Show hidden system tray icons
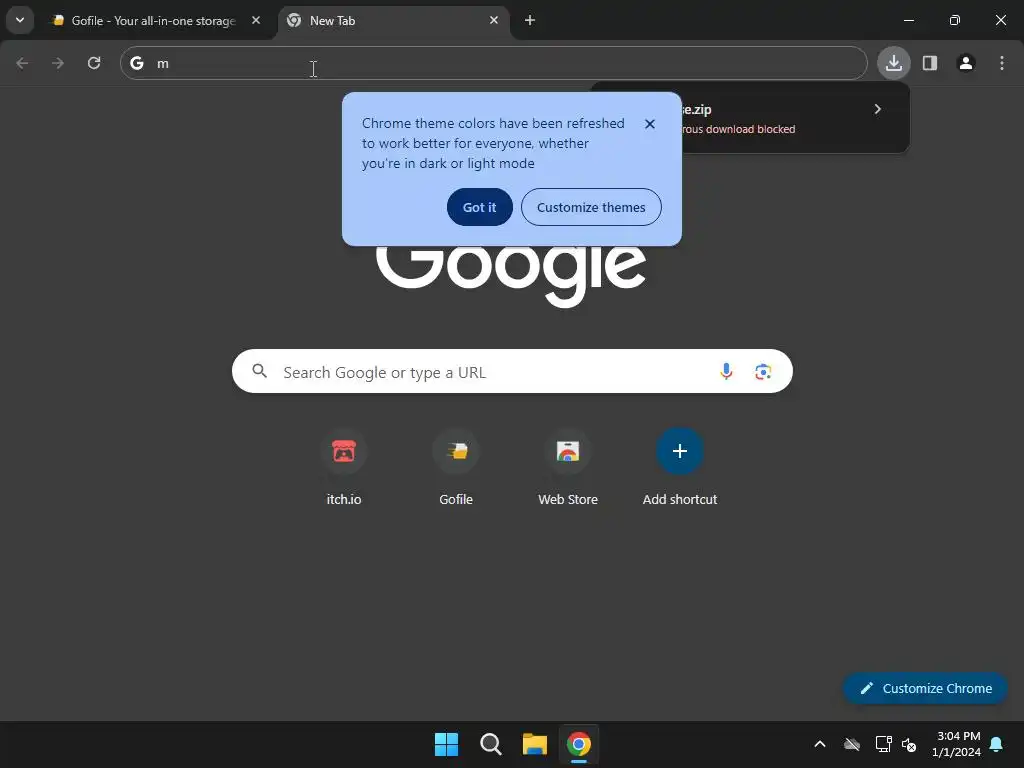This screenshot has width=1024, height=768. tap(820, 744)
